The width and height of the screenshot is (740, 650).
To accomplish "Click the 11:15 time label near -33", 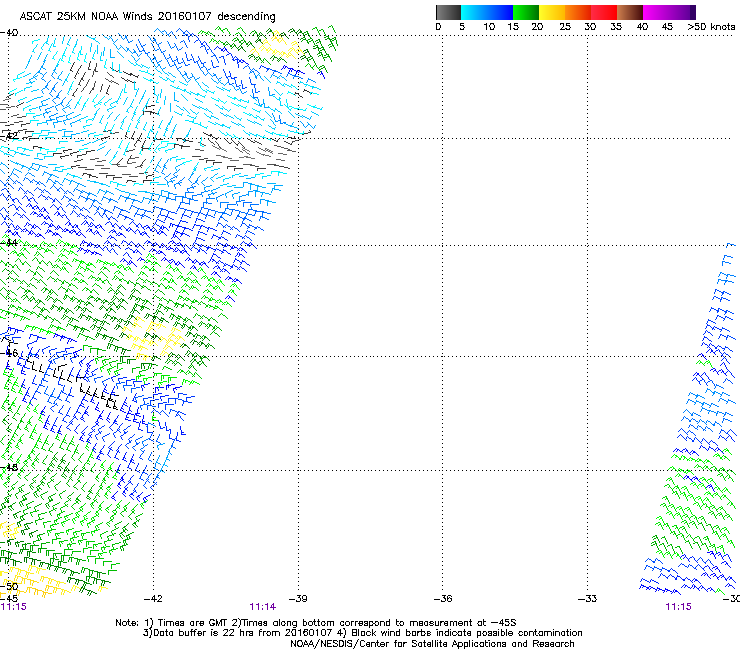I will tap(678, 607).
